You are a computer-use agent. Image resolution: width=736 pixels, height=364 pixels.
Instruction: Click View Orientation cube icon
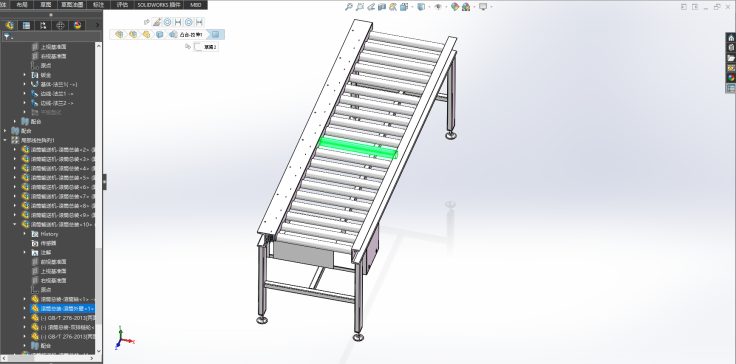404,7
